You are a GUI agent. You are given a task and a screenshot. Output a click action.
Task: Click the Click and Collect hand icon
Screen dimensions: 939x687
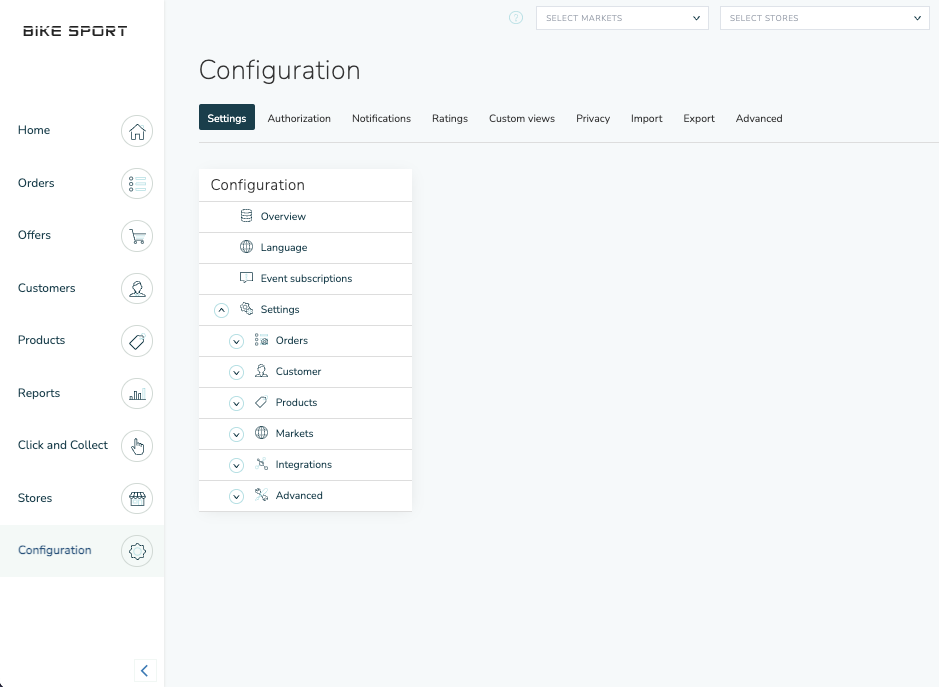(x=137, y=446)
